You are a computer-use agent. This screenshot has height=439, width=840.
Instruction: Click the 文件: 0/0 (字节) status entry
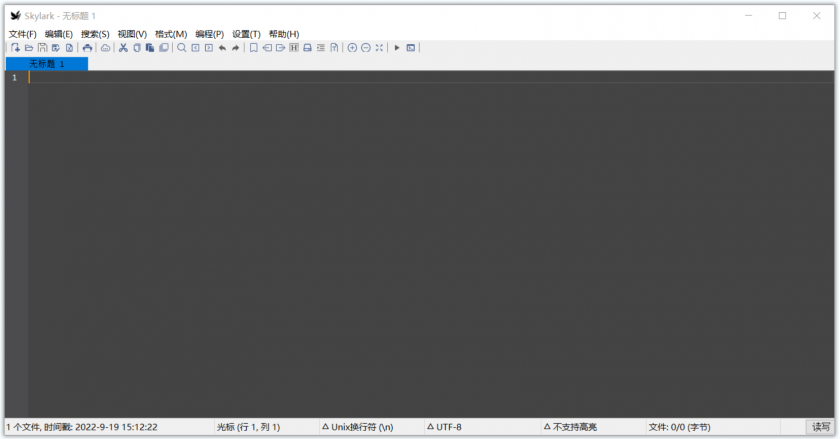click(679, 427)
